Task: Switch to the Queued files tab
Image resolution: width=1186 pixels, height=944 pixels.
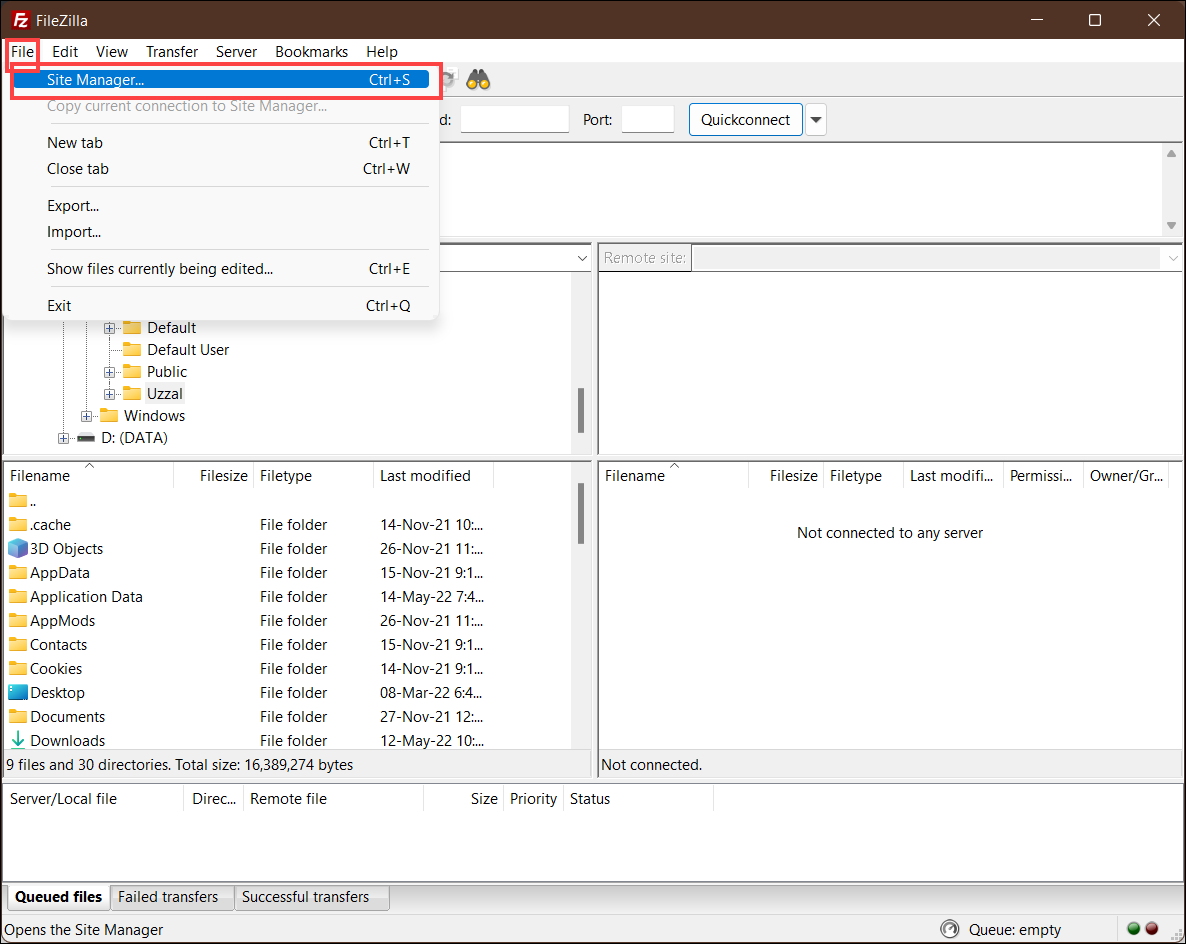Action: pos(58,896)
